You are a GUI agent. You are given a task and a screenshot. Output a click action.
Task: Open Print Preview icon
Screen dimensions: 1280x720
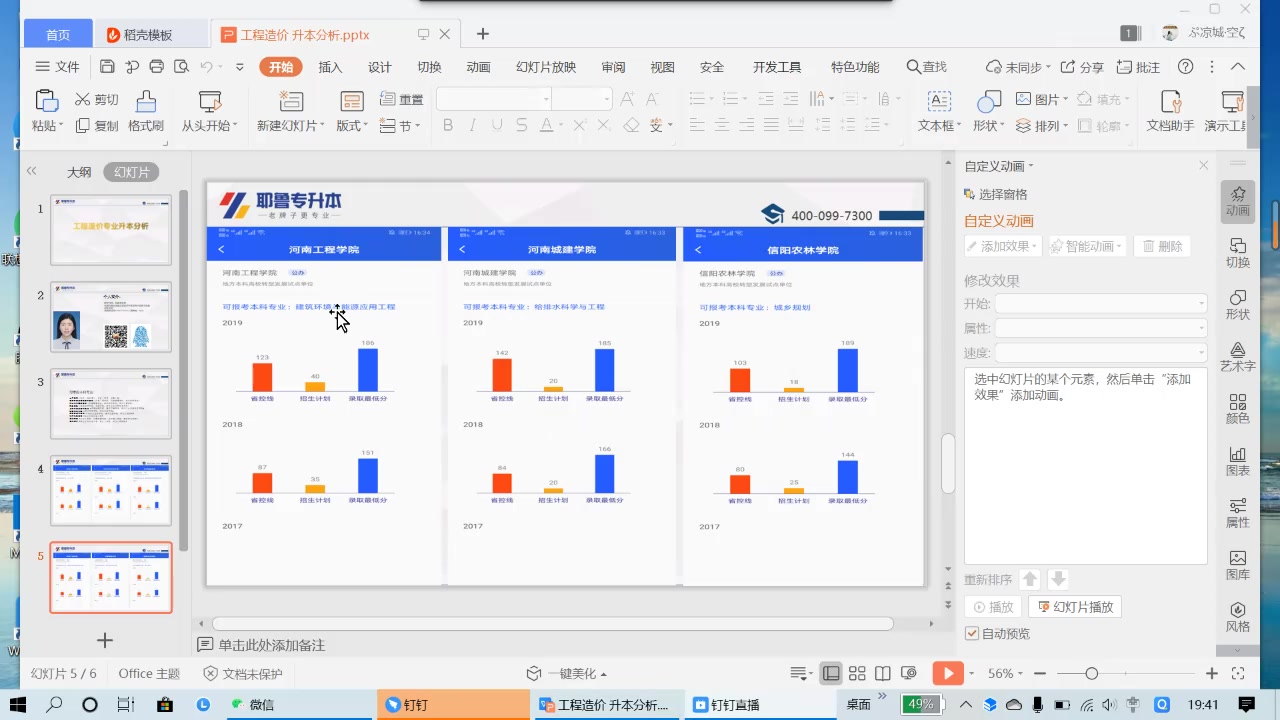tap(181, 67)
